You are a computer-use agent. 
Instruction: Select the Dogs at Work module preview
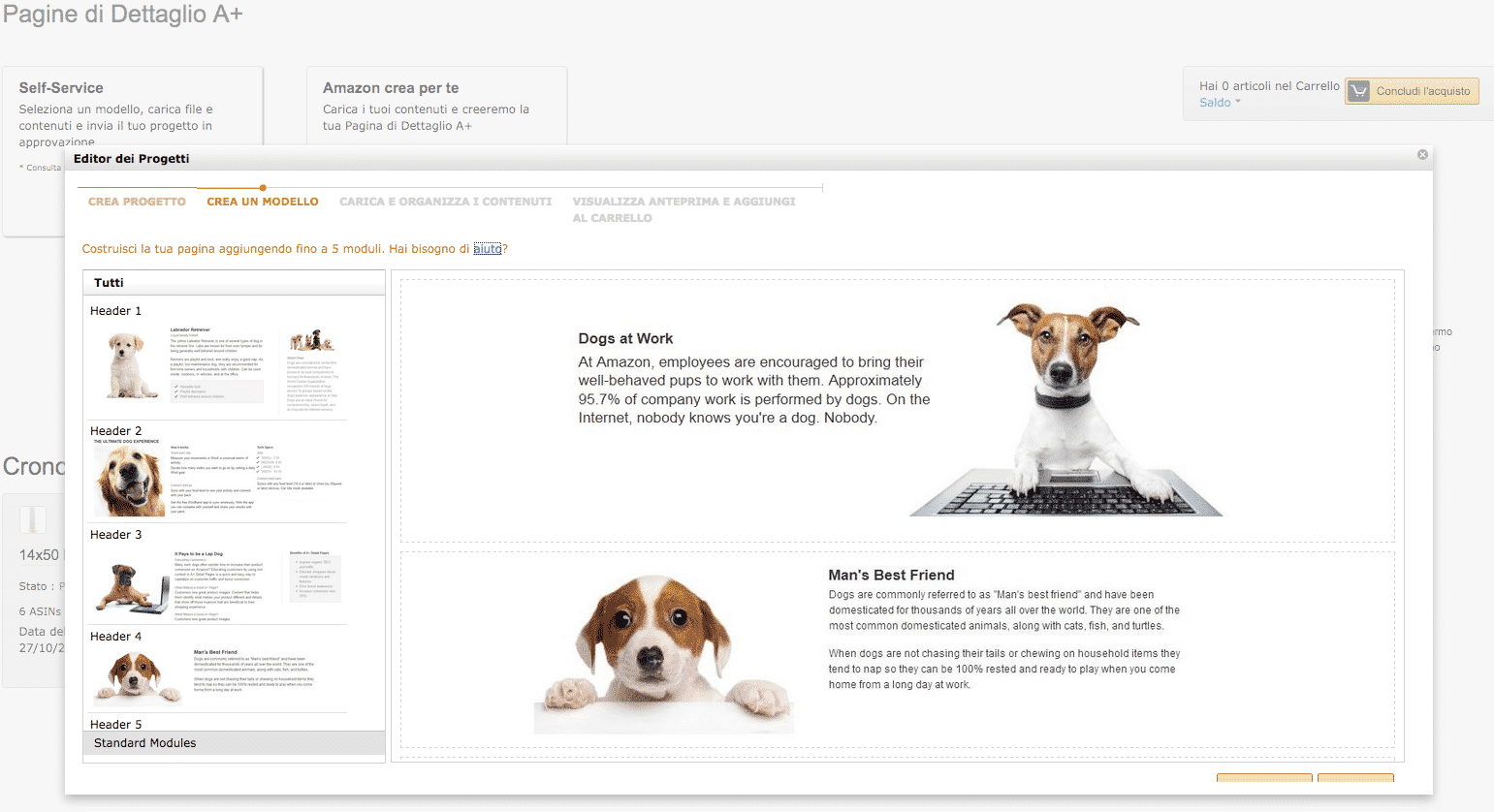[x=897, y=411]
